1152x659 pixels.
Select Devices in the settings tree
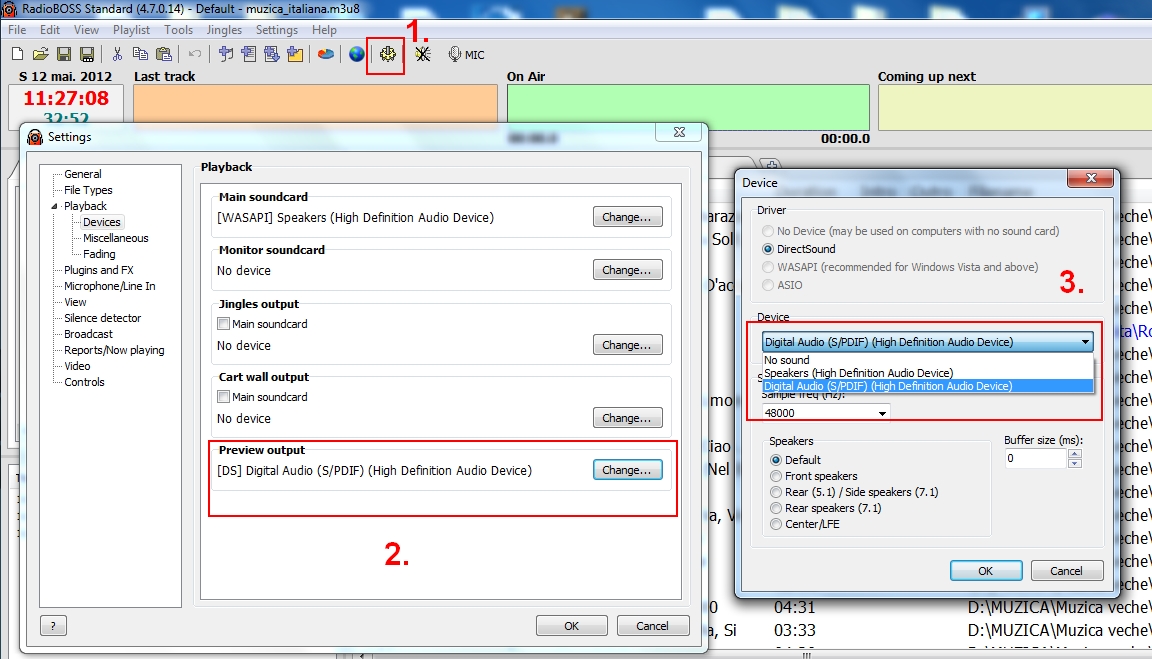pos(101,222)
